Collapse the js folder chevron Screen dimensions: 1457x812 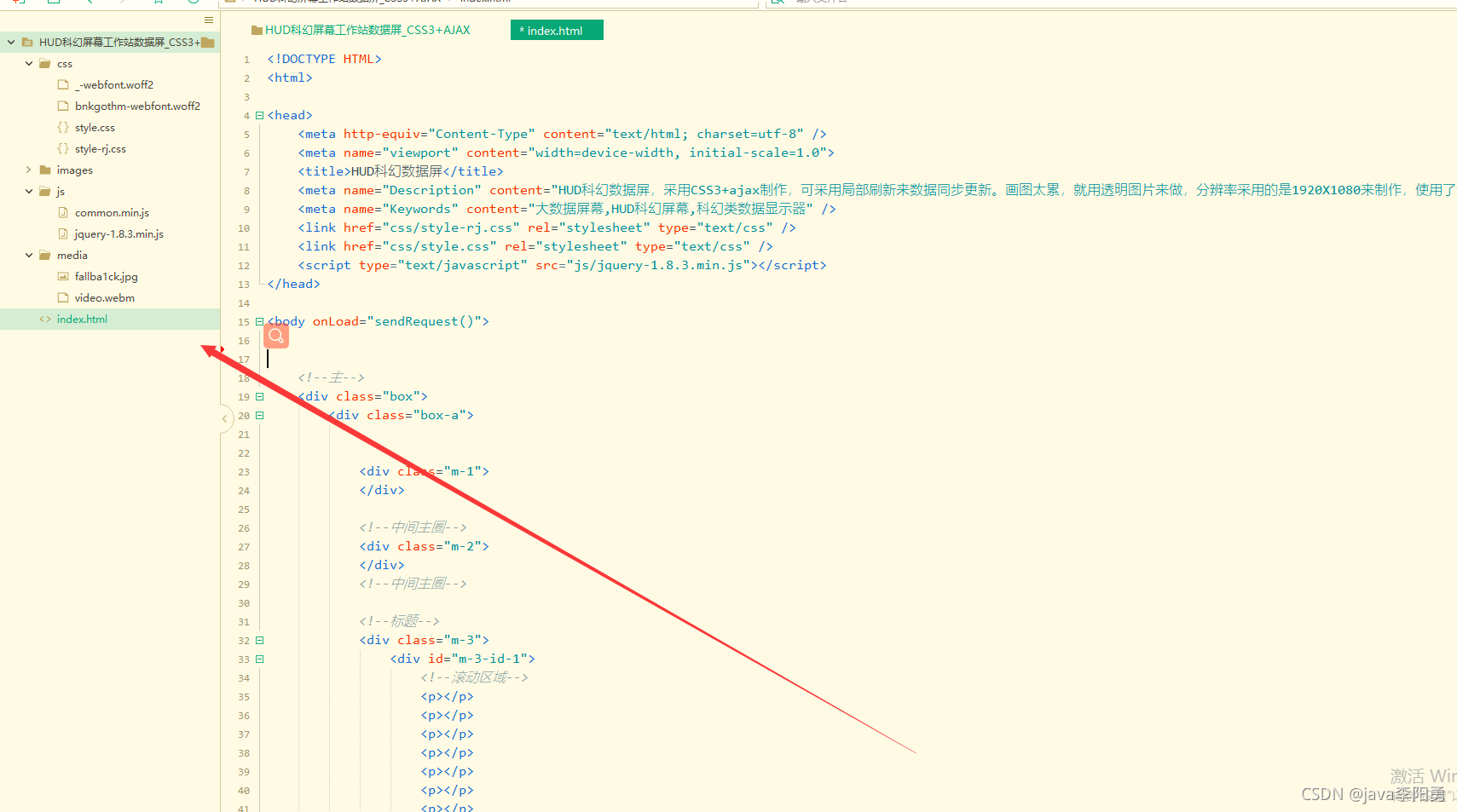pos(29,191)
